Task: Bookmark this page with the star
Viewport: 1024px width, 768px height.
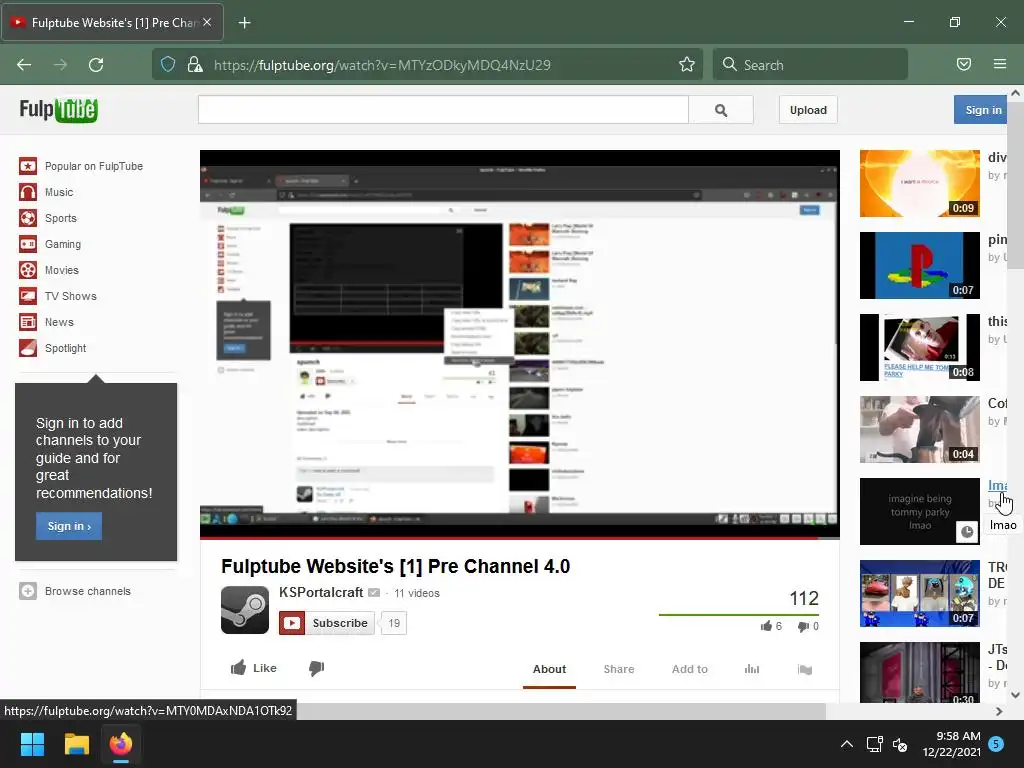Action: pos(687,64)
